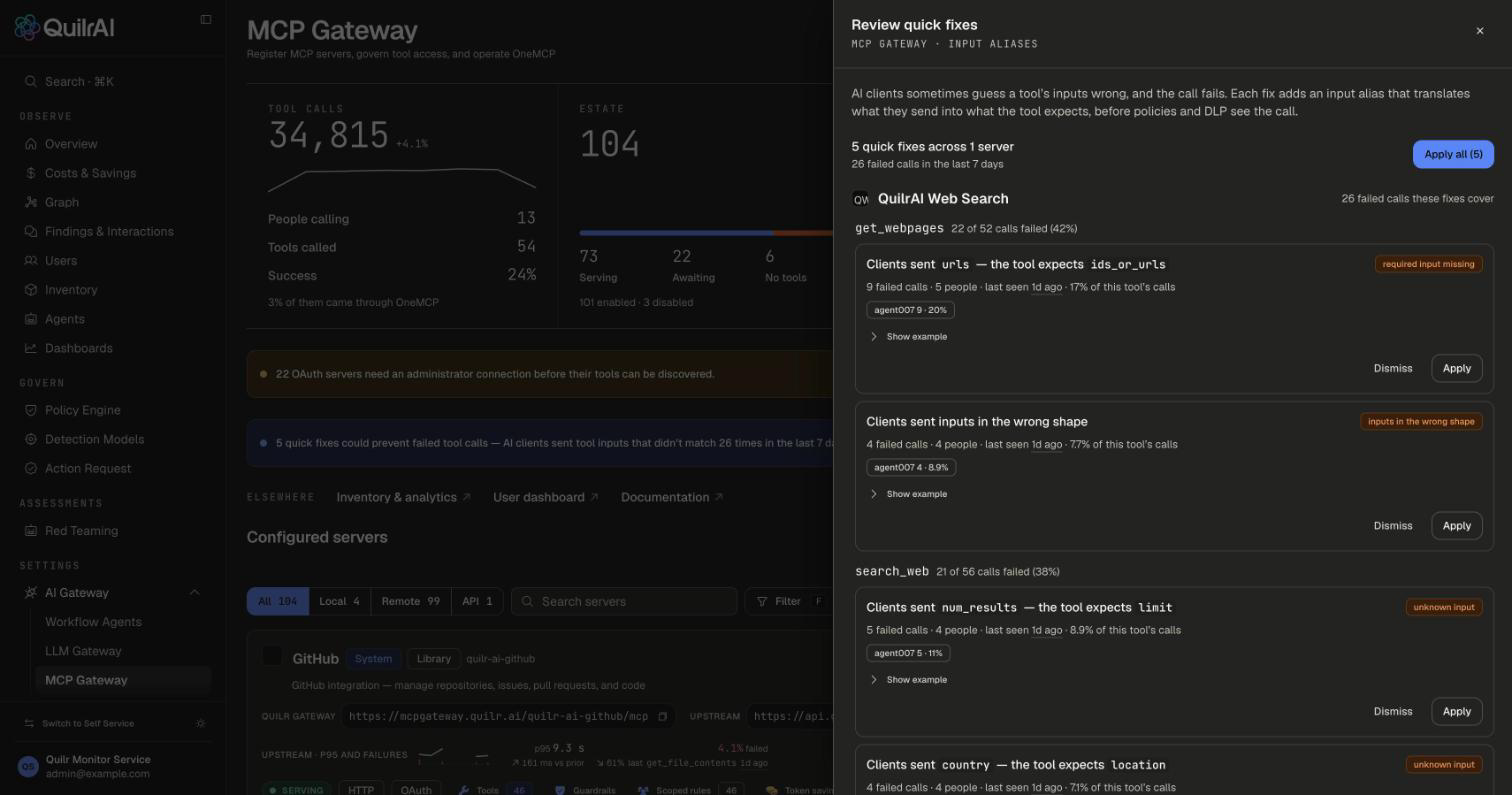1512x795 pixels.
Task: Open LLM Gateway under AI Gateway
Action: click(123, 651)
